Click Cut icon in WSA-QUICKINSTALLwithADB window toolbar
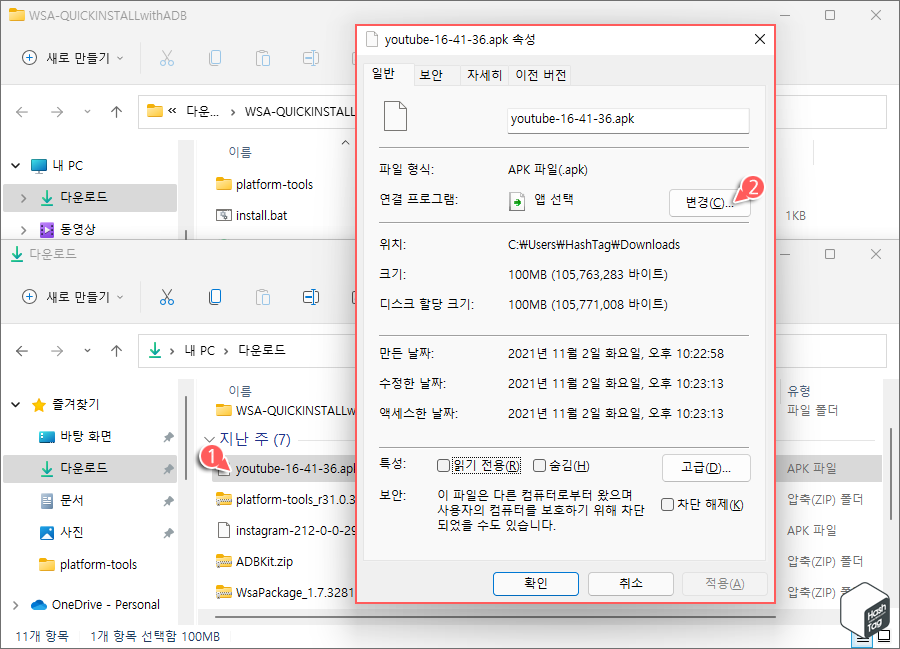Screen dimensions: 900x649 [x=167, y=58]
